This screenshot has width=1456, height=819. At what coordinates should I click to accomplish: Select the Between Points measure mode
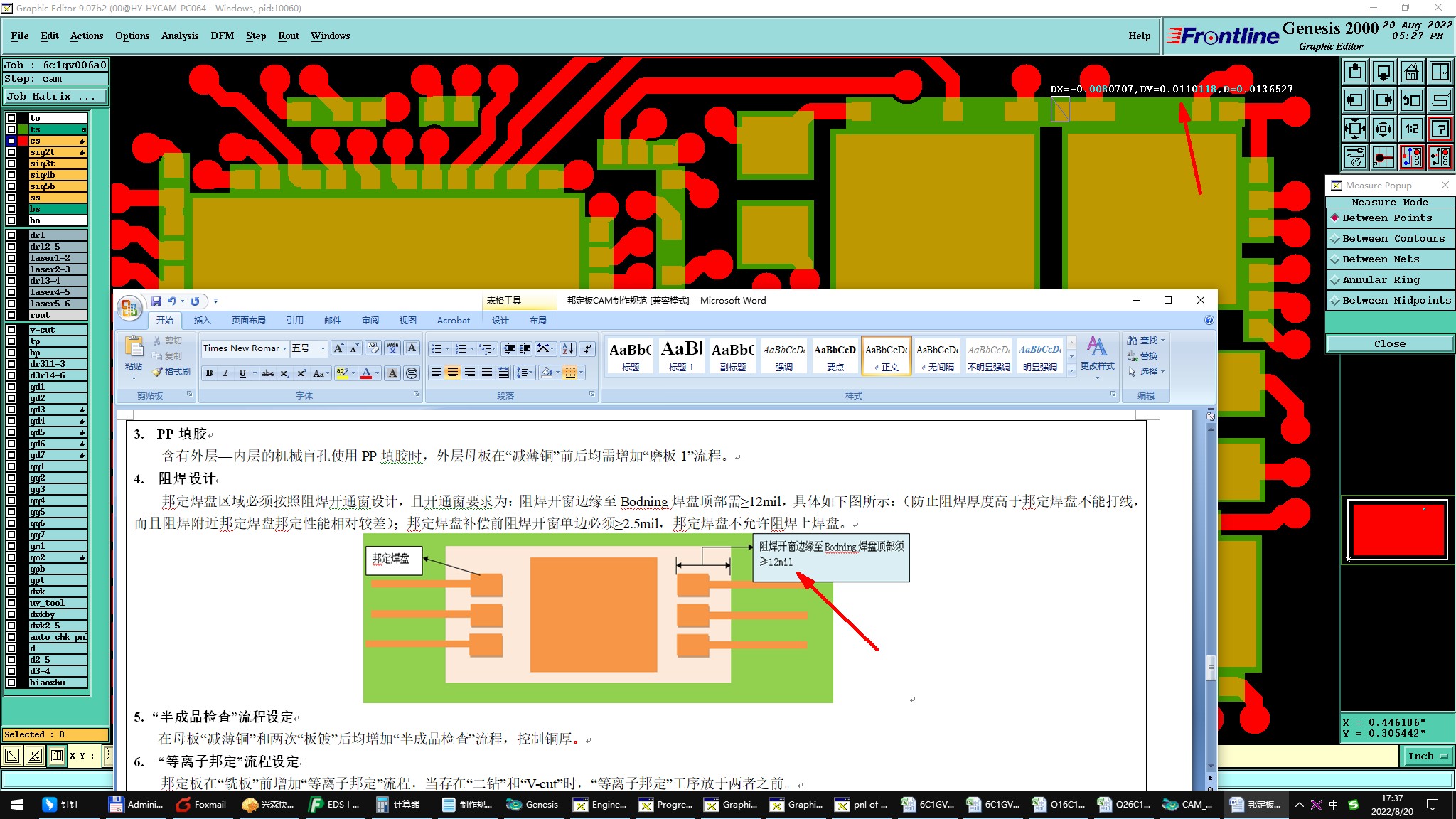pos(1390,218)
